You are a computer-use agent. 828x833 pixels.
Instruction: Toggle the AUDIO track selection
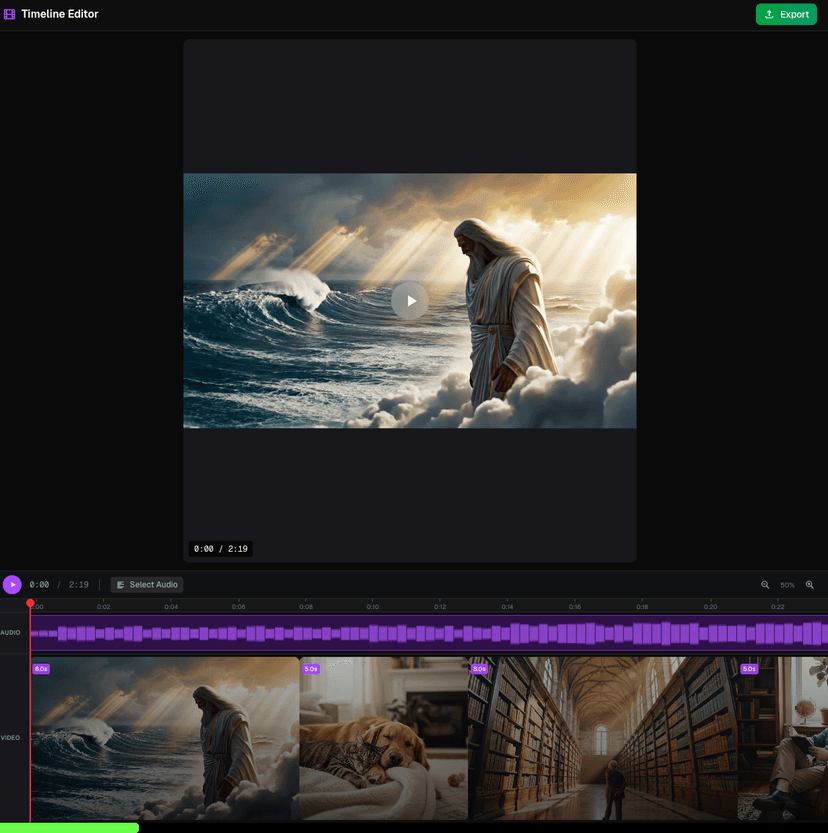10,632
